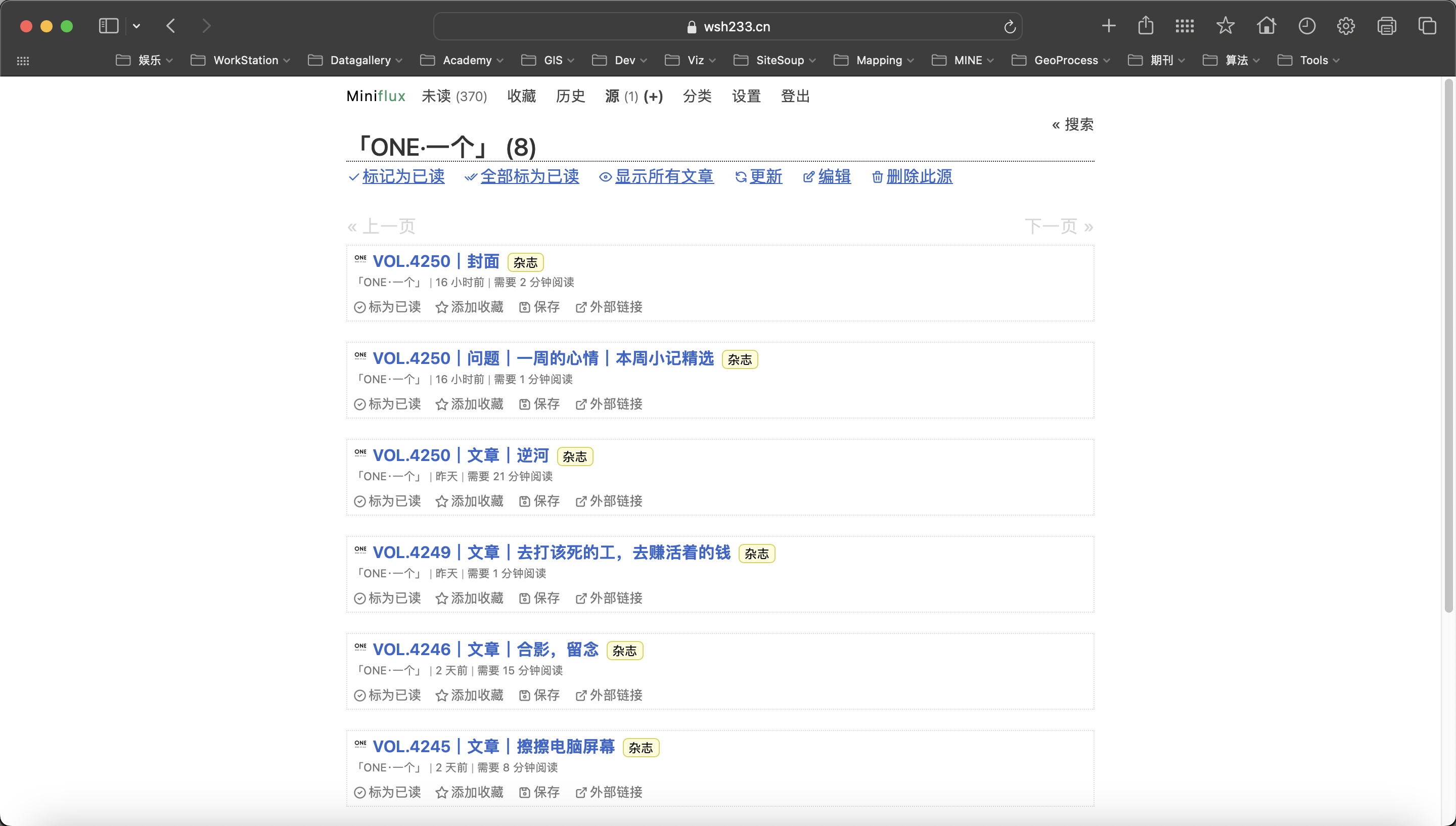This screenshot has width=1456, height=826.
Task: Open a new tab with plus icon
Action: (x=1108, y=26)
